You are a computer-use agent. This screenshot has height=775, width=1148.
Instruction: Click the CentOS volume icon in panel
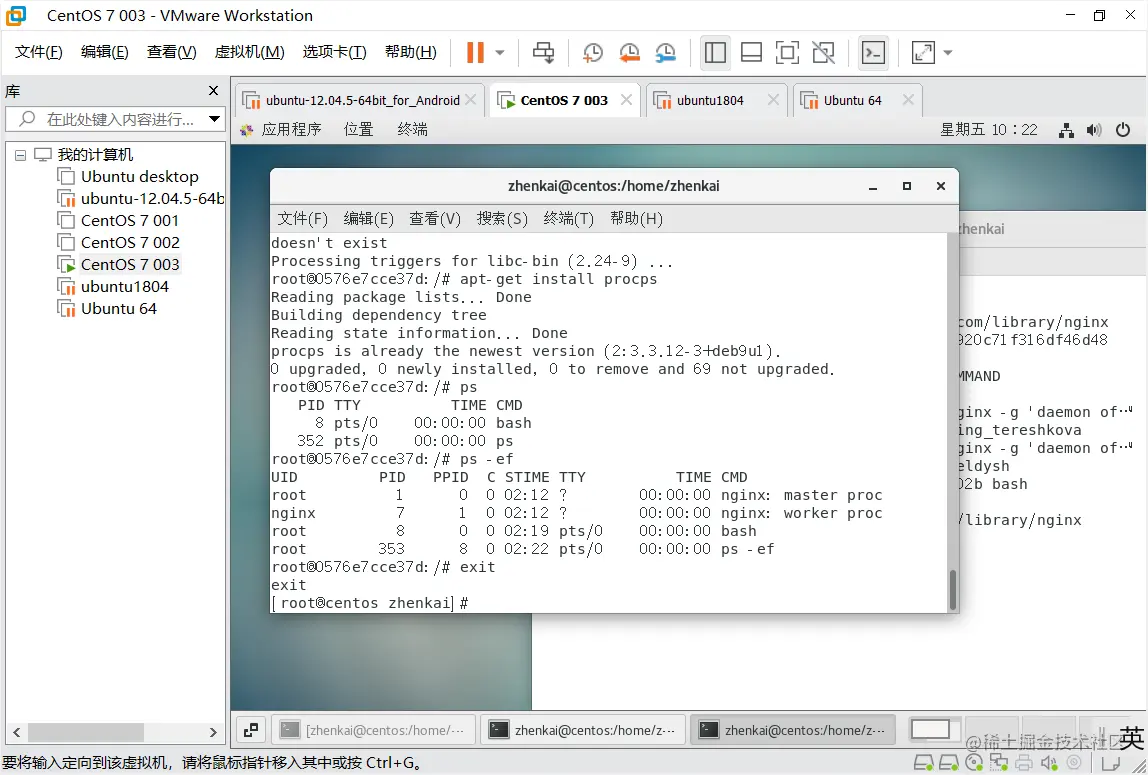tap(1094, 130)
